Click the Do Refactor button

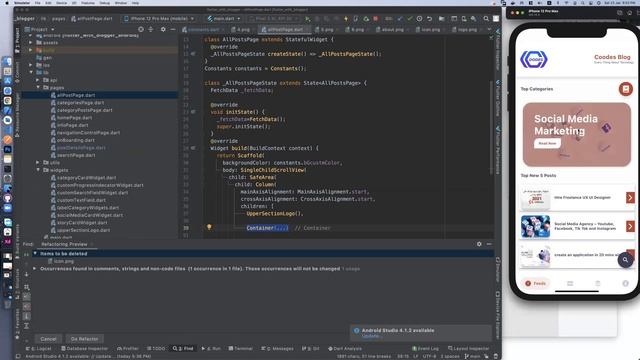point(84,339)
